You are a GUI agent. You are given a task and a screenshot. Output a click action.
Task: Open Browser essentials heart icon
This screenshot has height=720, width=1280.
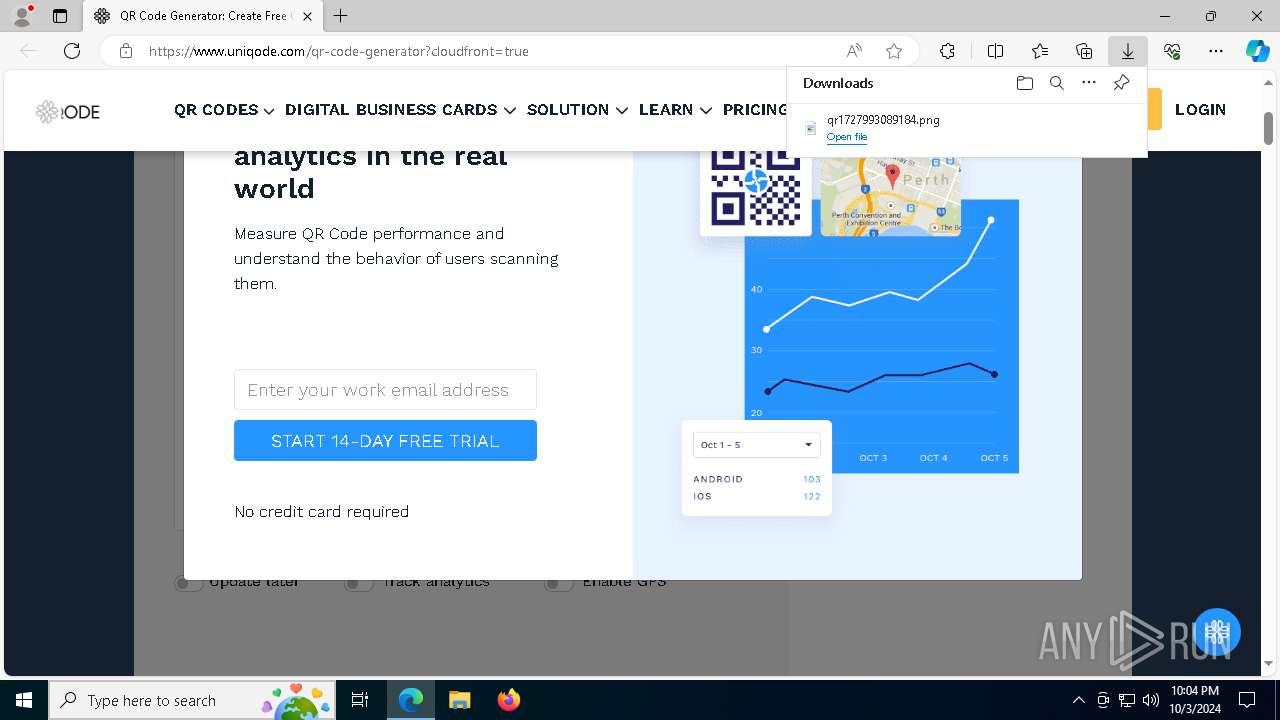point(1172,51)
